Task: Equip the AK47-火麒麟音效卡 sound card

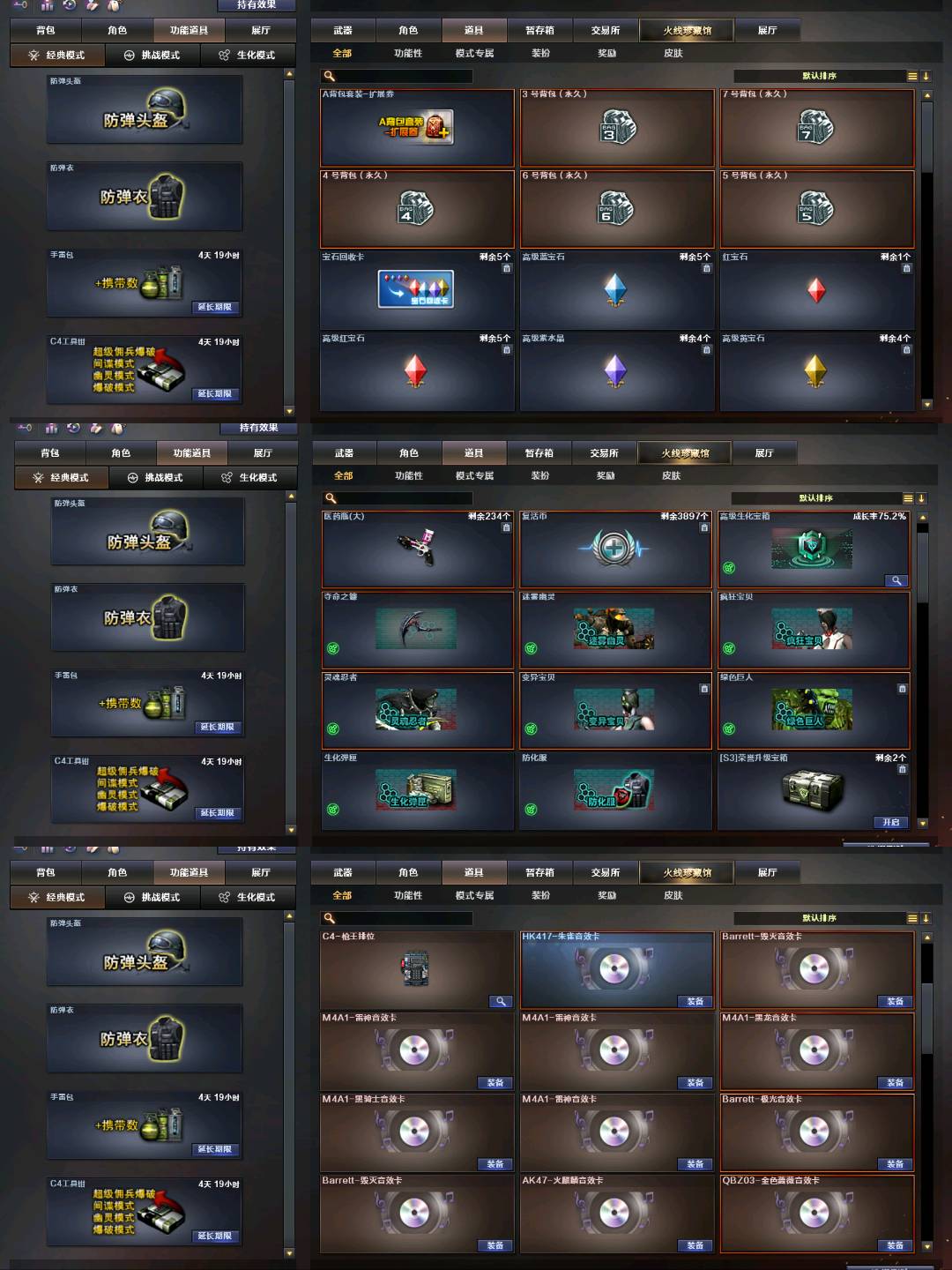Action: coord(695,1245)
